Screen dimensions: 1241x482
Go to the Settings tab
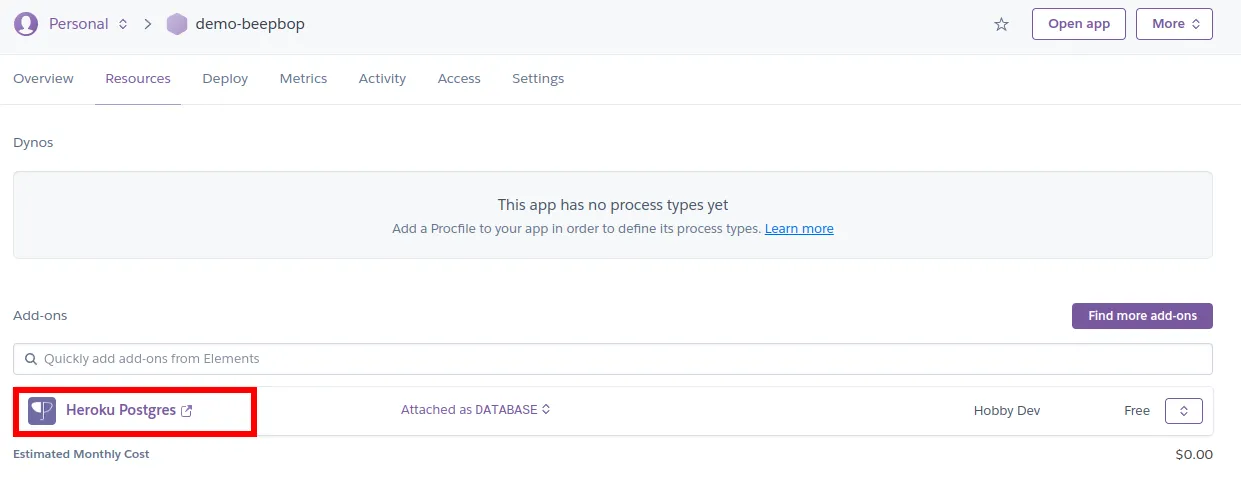pos(538,78)
